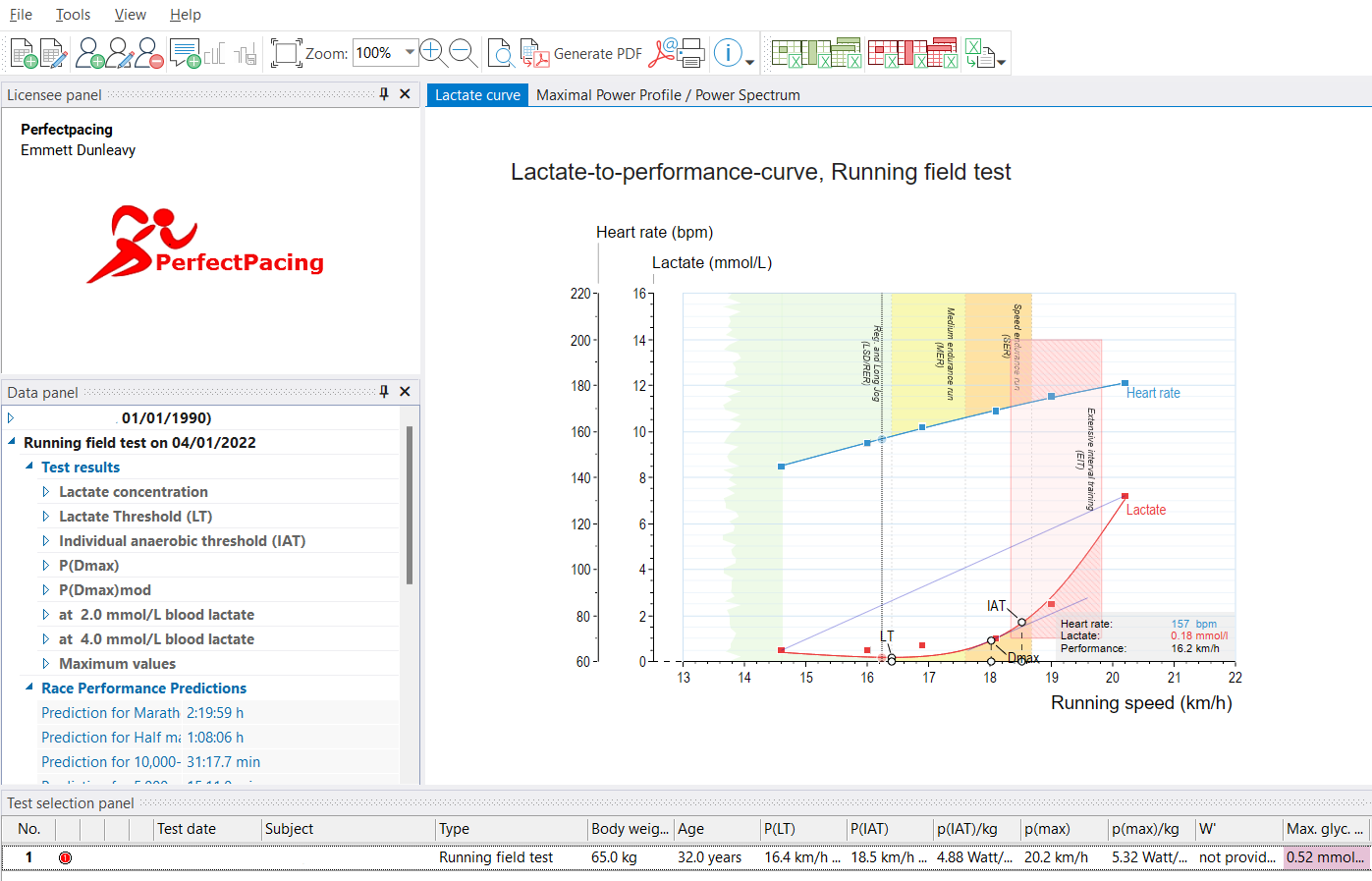1372x881 pixels.
Task: Expand the Lactate concentration tree entry
Action: (x=47, y=491)
